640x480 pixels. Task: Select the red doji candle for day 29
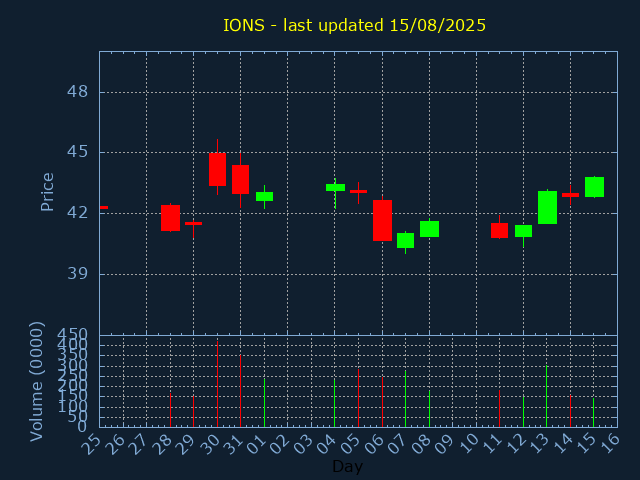(x=193, y=223)
